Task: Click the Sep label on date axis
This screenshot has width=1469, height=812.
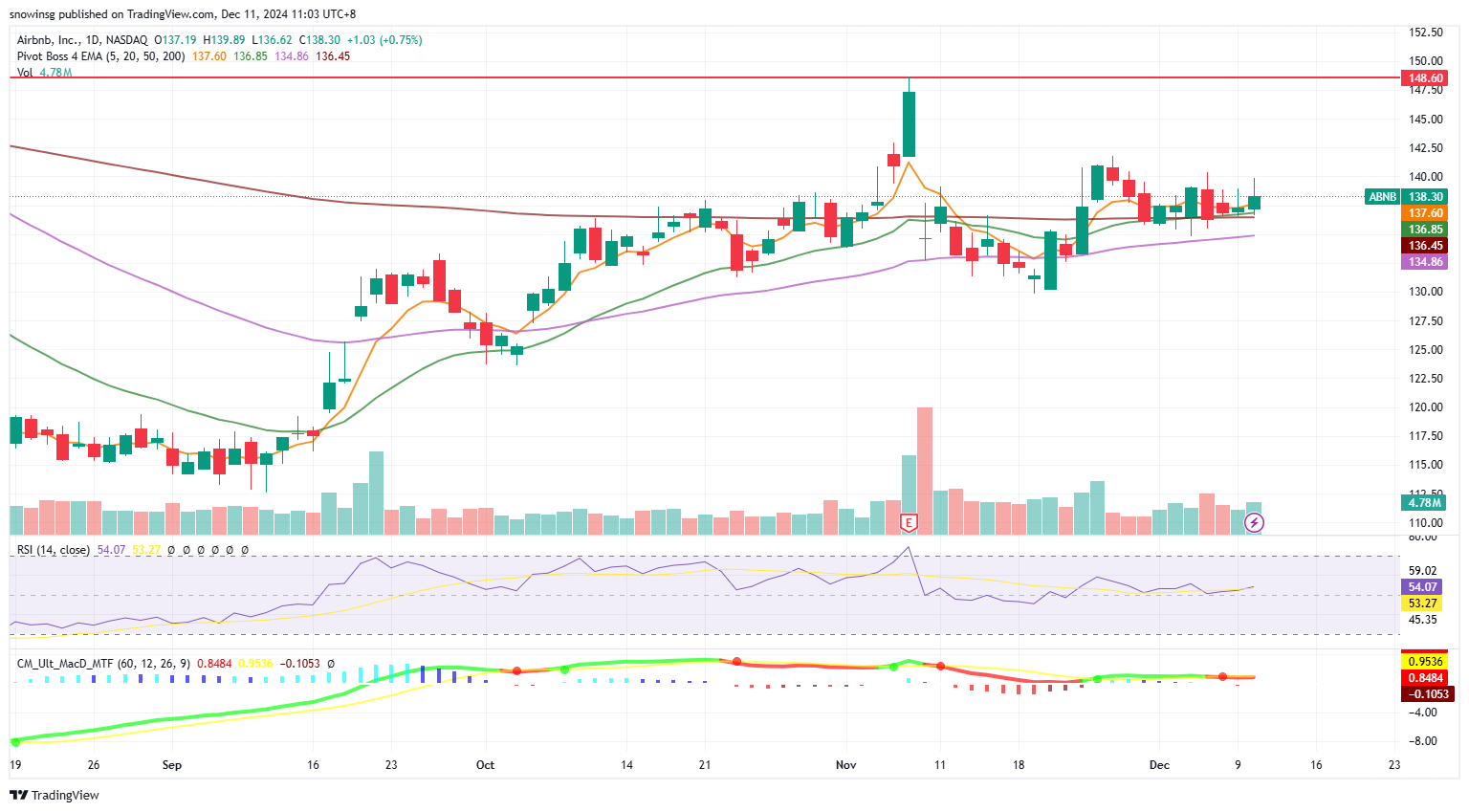Action: pos(172,765)
